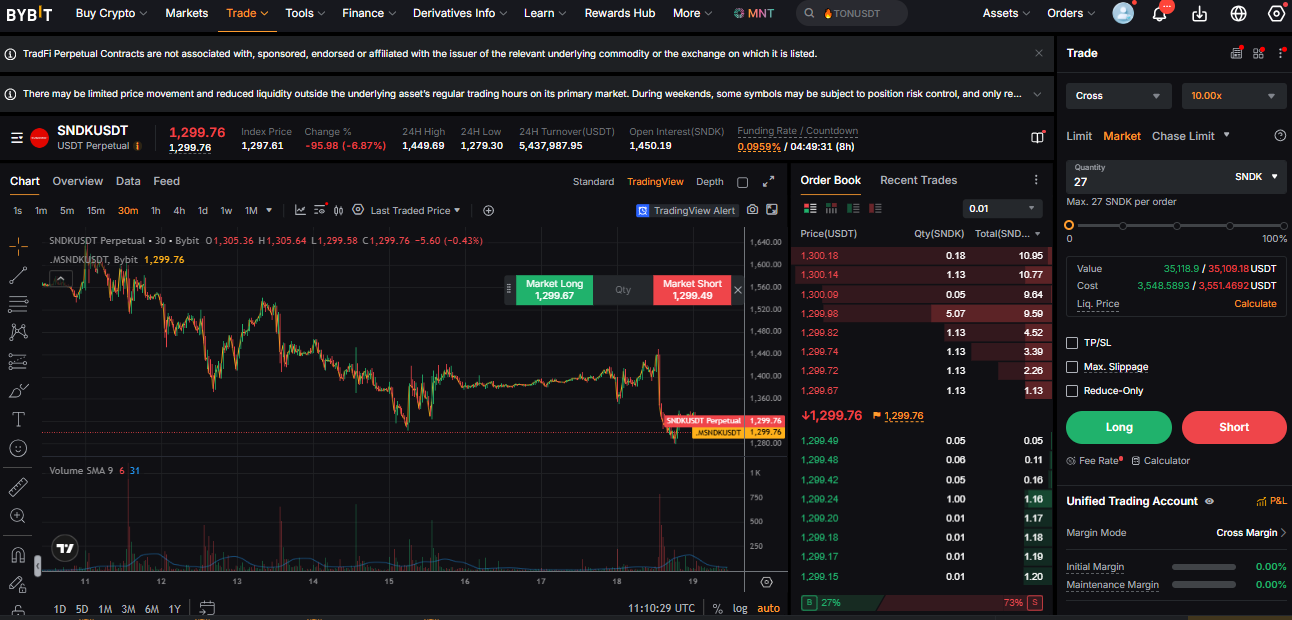The width and height of the screenshot is (1292, 620).
Task: Open the Buy Crypto menu
Action: tap(111, 13)
